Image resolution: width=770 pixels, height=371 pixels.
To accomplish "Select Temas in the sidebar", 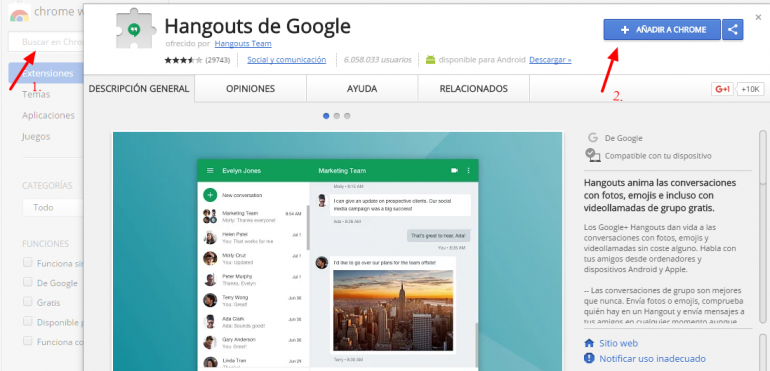I will coord(36,94).
